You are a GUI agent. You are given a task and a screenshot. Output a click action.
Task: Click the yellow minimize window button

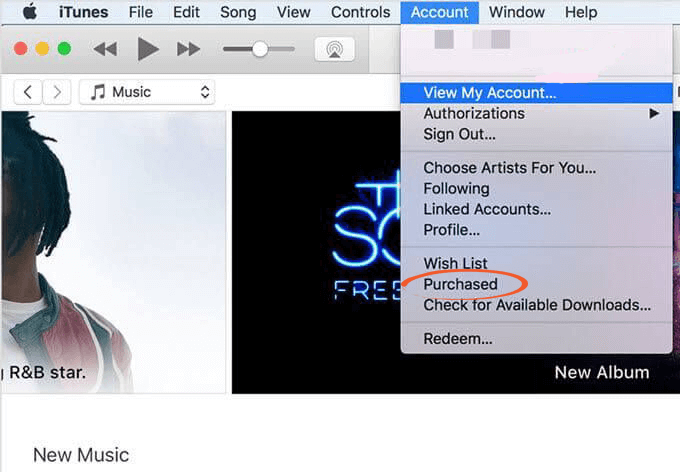click(x=42, y=49)
